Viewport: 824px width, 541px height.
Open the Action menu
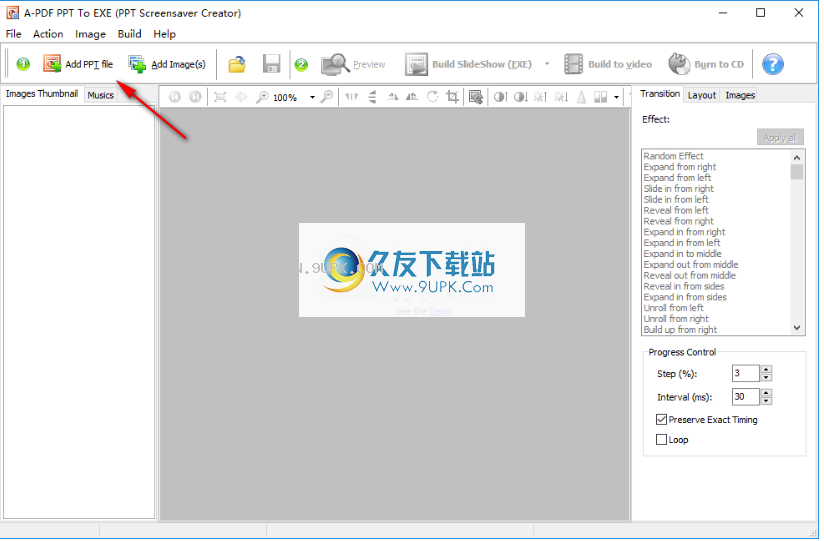tap(48, 34)
